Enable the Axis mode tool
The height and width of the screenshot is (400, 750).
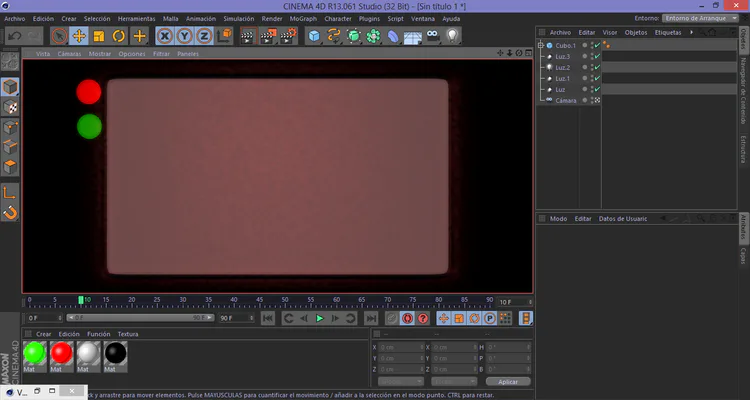coord(10,192)
